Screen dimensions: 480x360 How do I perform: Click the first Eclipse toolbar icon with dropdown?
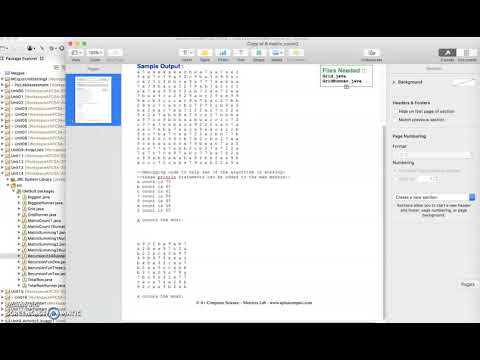pyautogui.click(x=4, y=48)
